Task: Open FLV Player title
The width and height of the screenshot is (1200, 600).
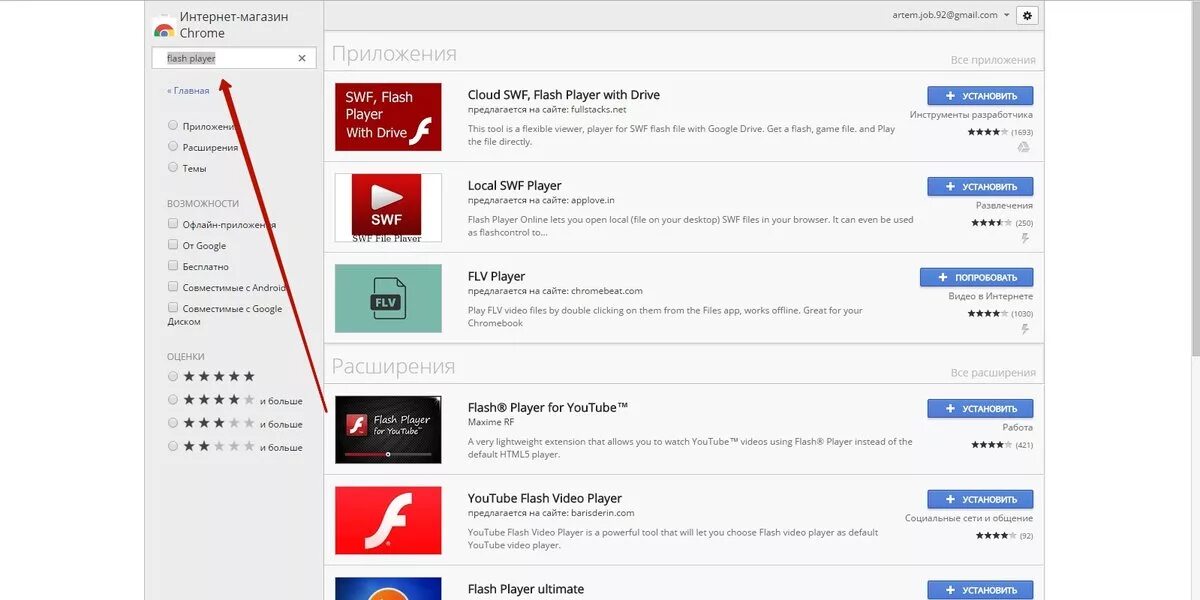Action: (496, 276)
